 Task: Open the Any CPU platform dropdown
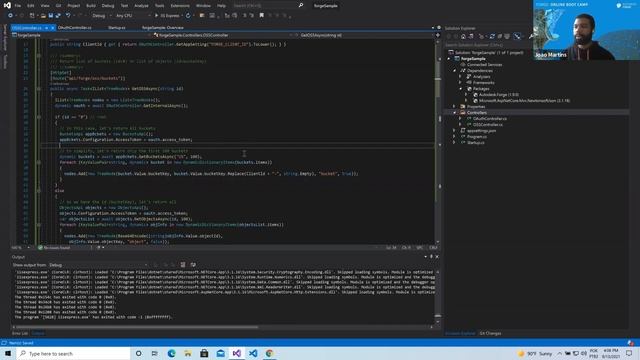click(132, 16)
